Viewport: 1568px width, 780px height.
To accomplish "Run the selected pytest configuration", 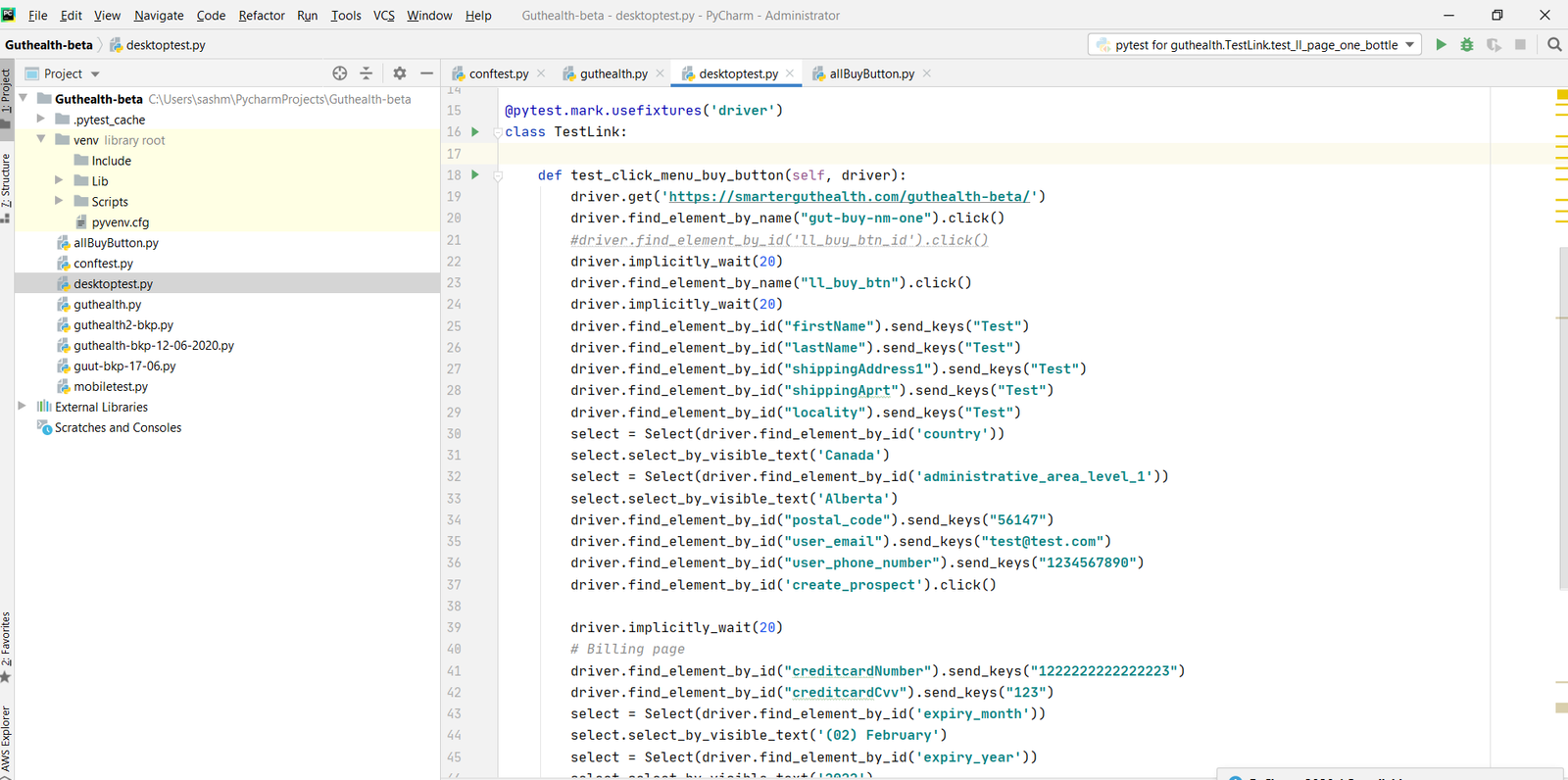I will point(1441,45).
